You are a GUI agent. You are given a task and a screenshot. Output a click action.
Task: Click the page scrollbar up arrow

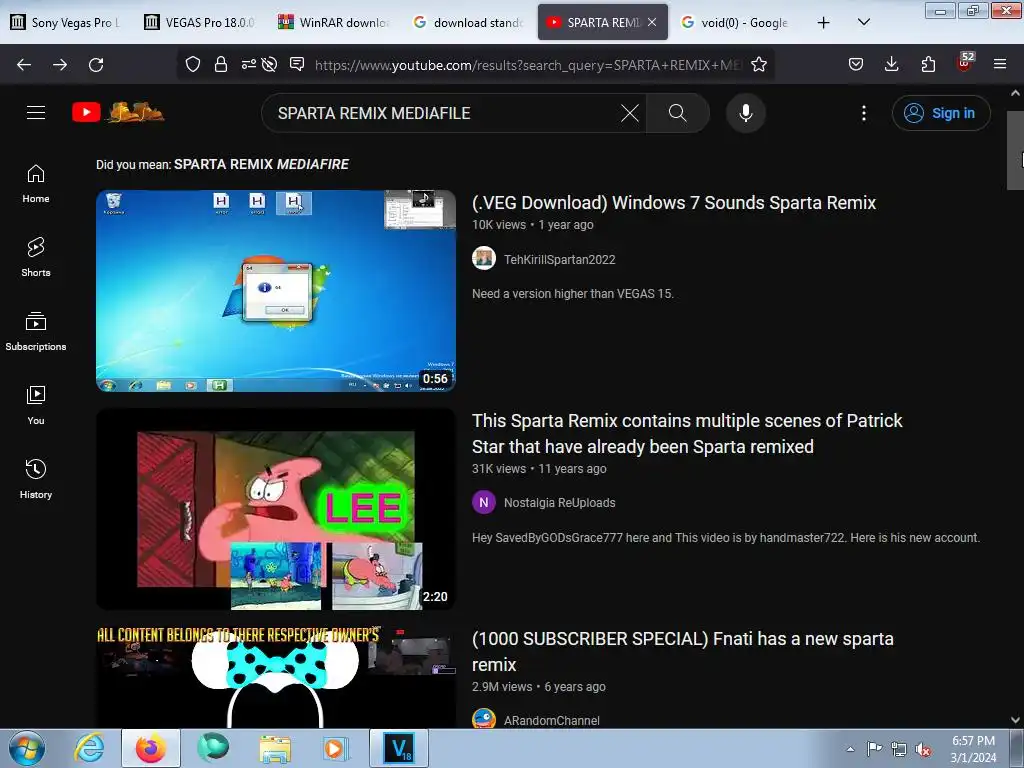pyautogui.click(x=1016, y=93)
